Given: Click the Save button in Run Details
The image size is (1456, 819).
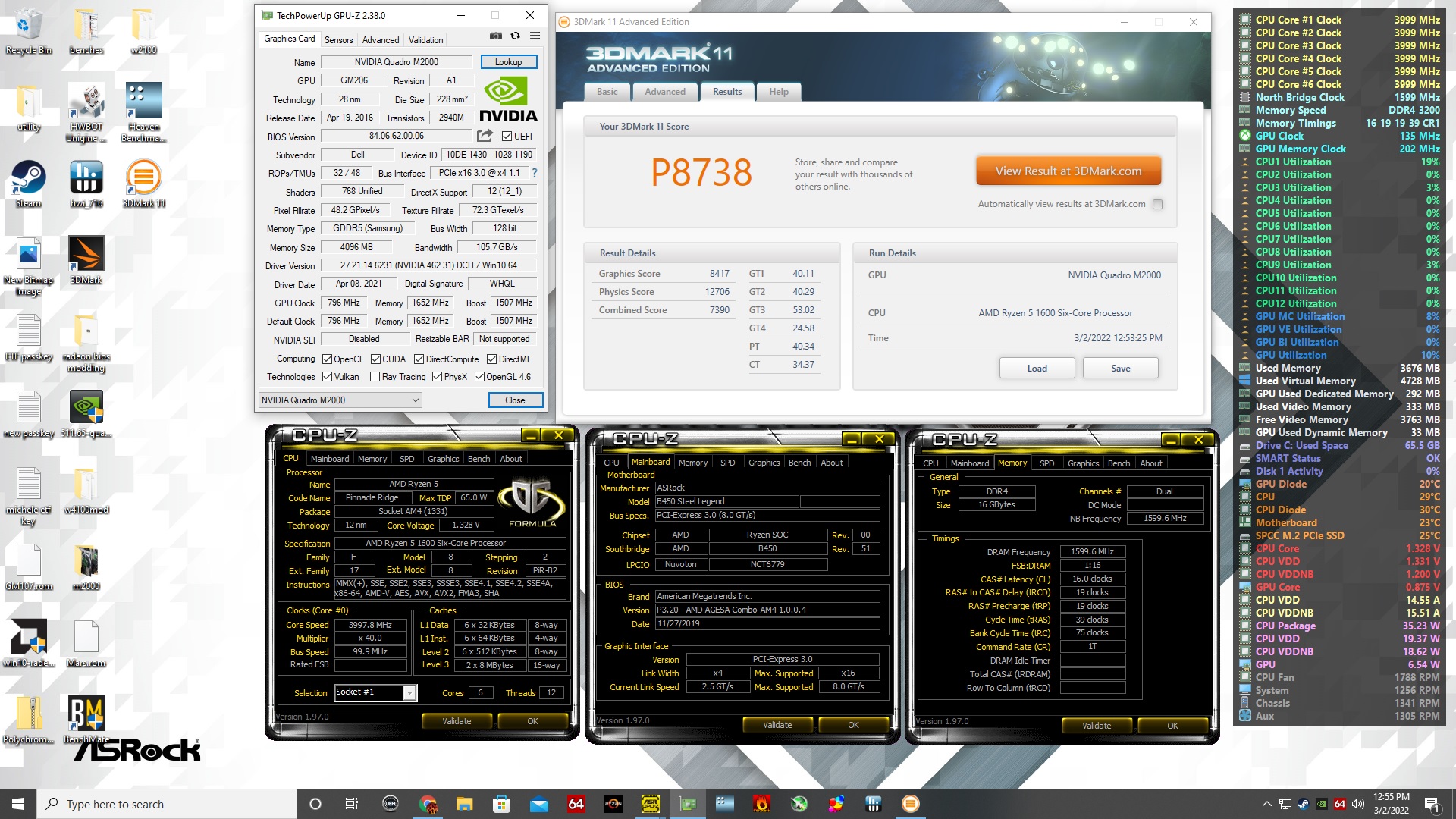Looking at the screenshot, I should (1120, 369).
